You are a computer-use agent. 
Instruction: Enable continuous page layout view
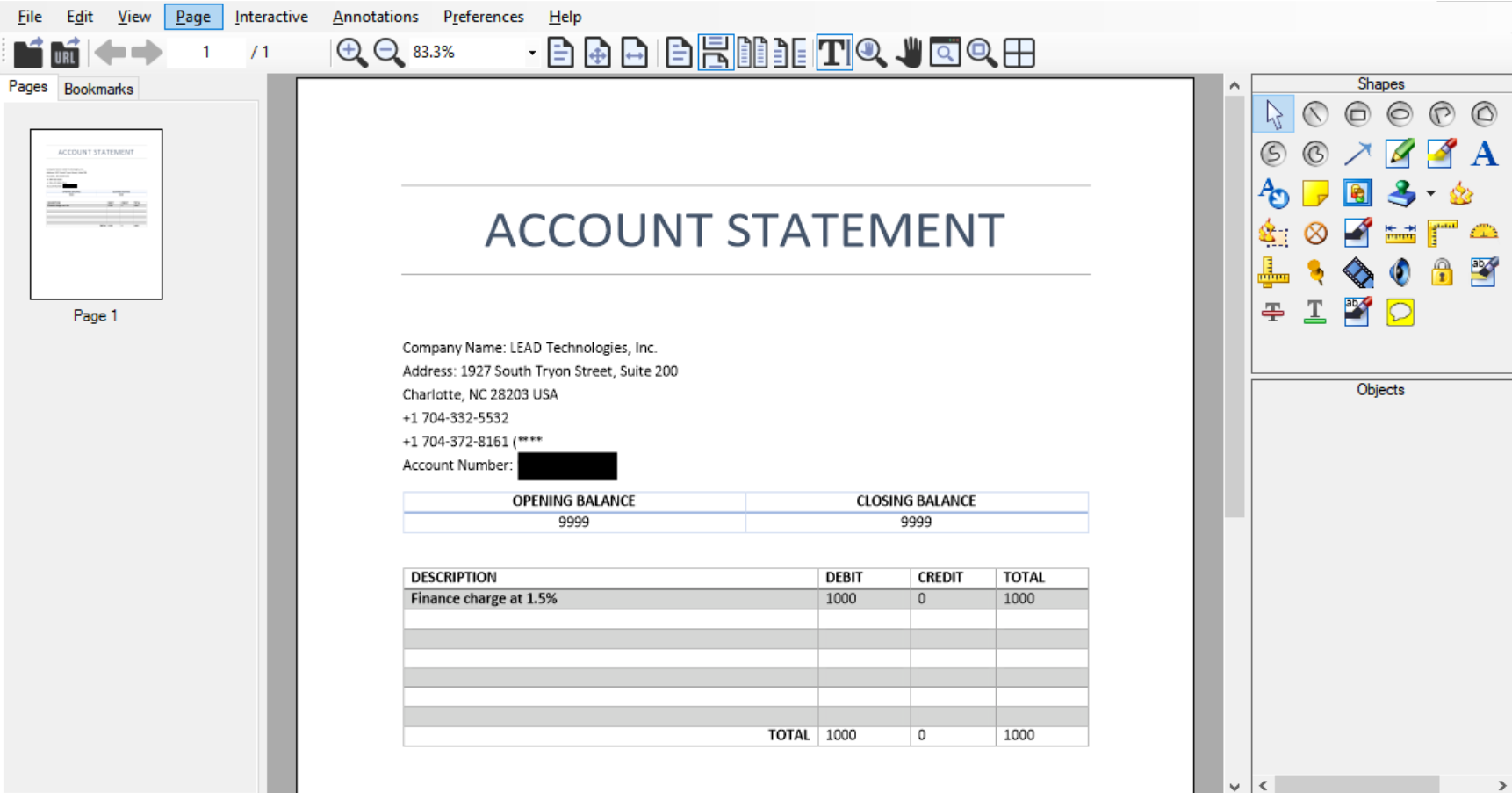tap(716, 53)
